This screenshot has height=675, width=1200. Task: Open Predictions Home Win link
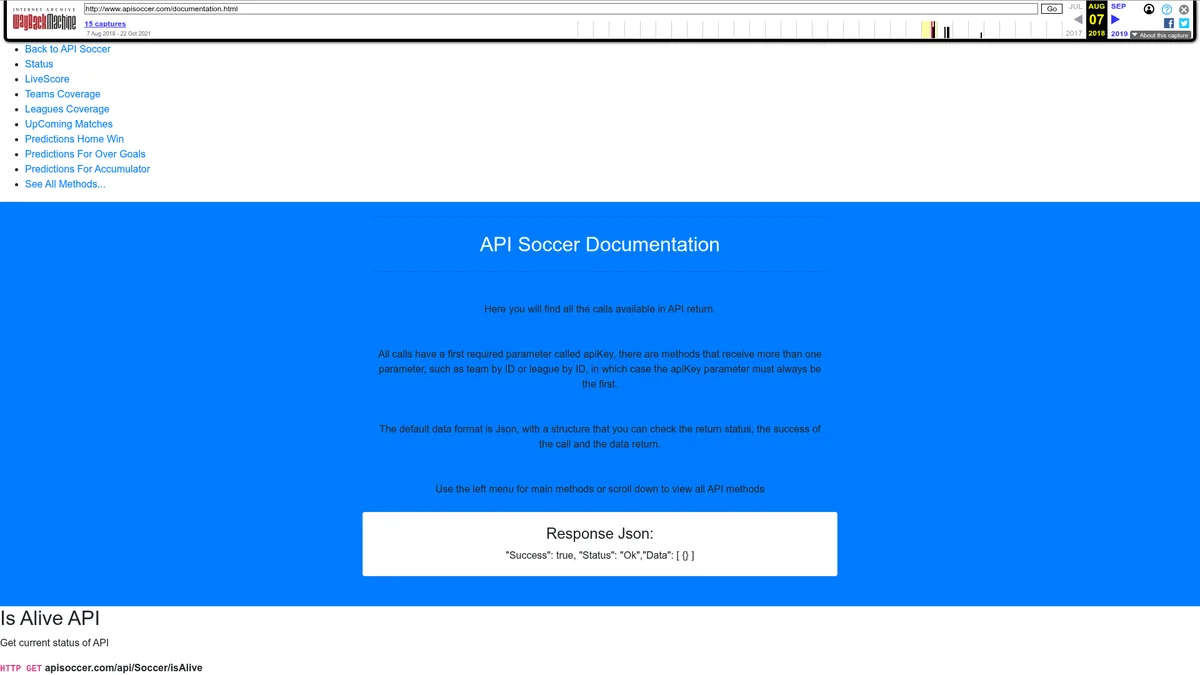[x=74, y=139]
